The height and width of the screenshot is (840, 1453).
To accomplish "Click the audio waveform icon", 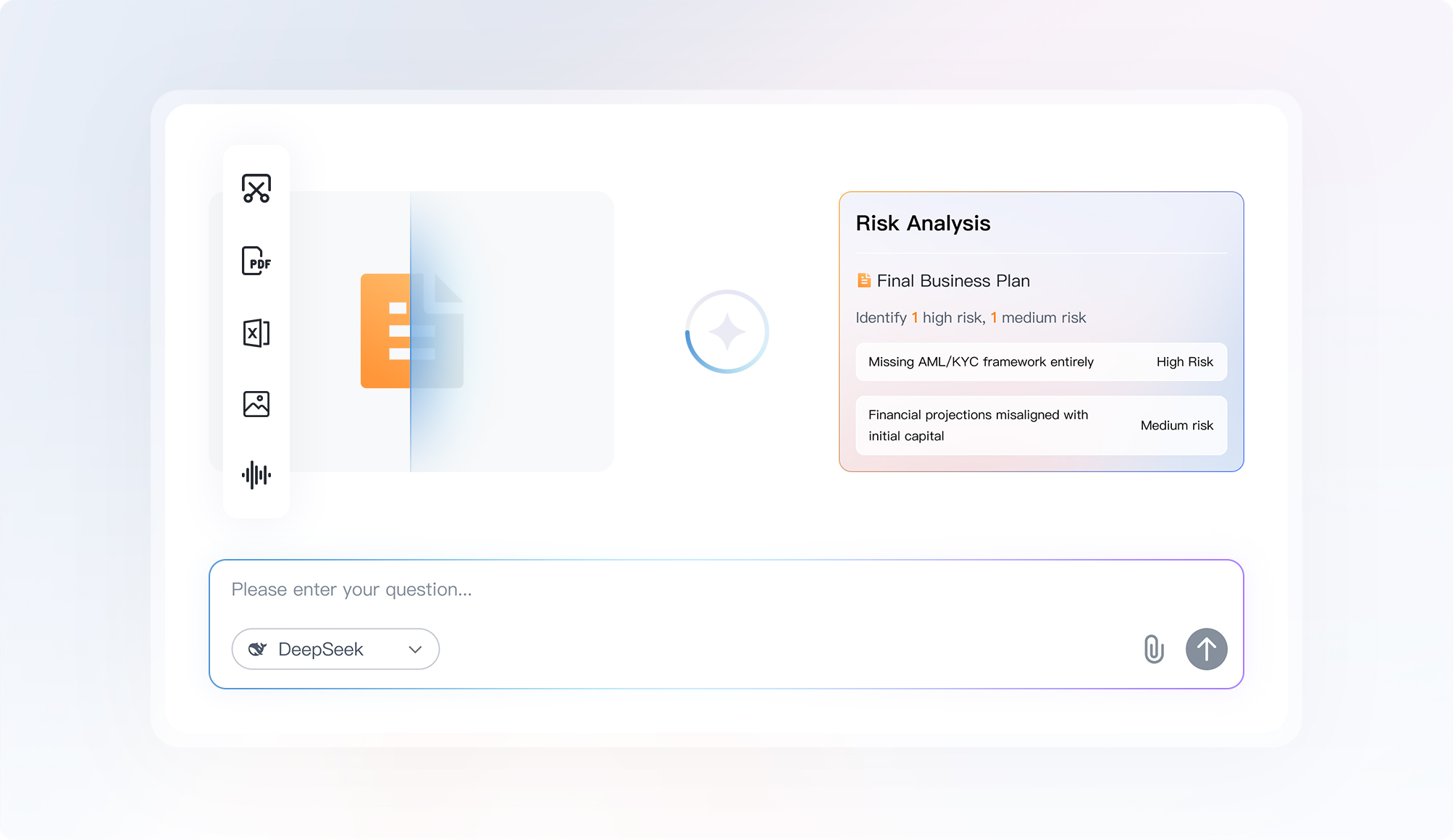I will point(256,475).
